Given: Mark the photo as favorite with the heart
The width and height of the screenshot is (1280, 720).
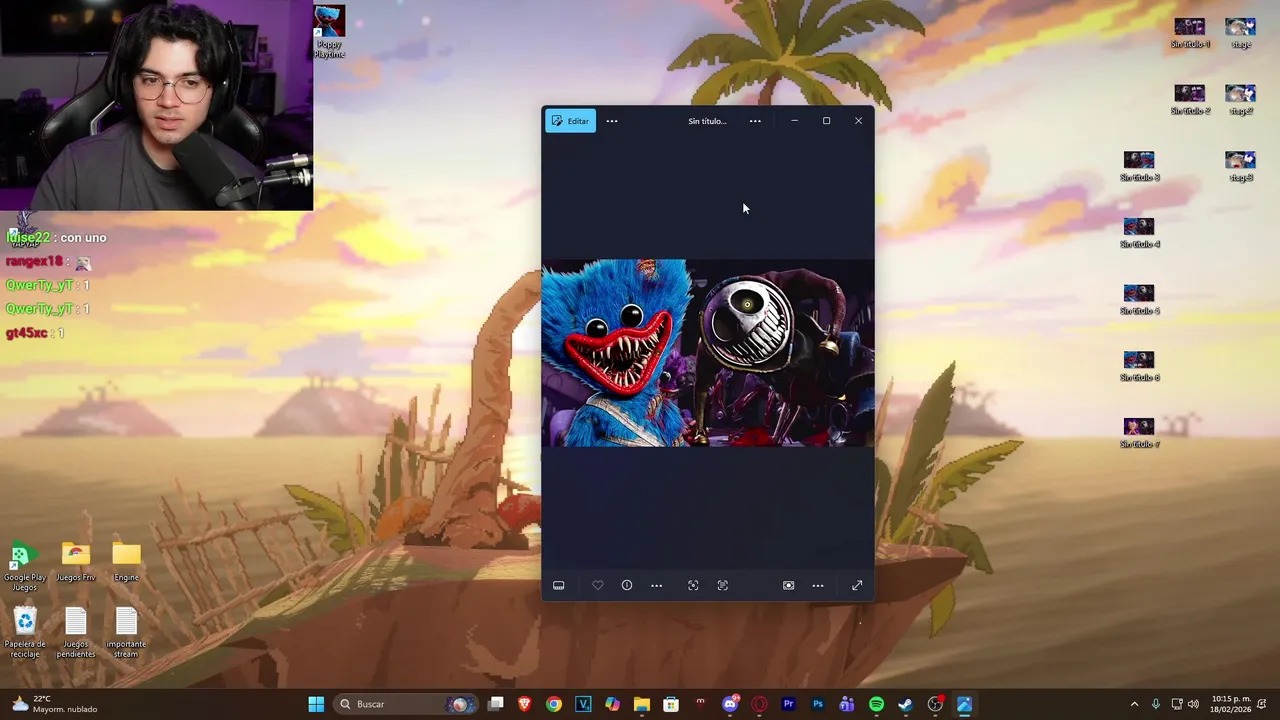Looking at the screenshot, I should 598,585.
